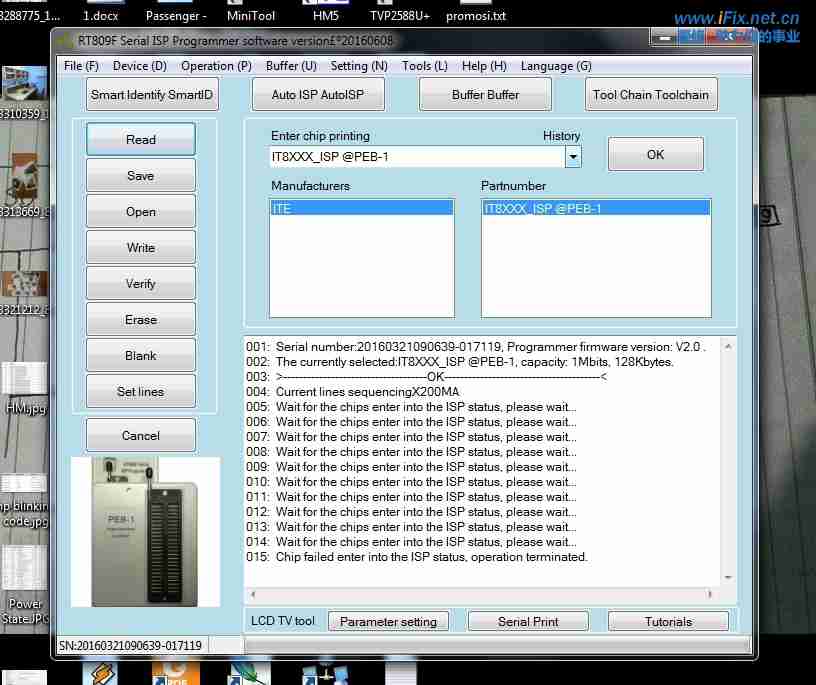Click the Smart Identify SmartID toolbar button
Image resolution: width=816 pixels, height=685 pixels.
point(152,94)
